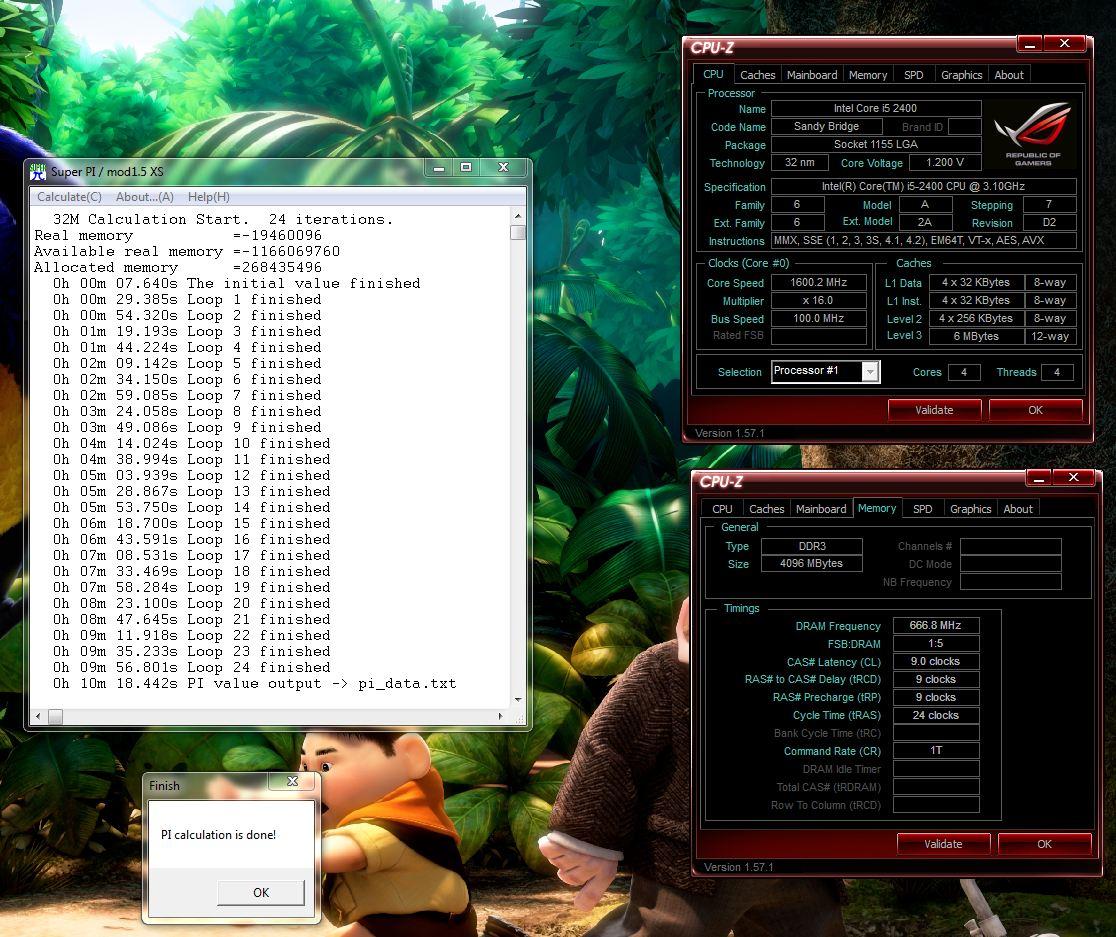
Task: Click the Code Name field Sandy Bridge
Action: [x=826, y=127]
